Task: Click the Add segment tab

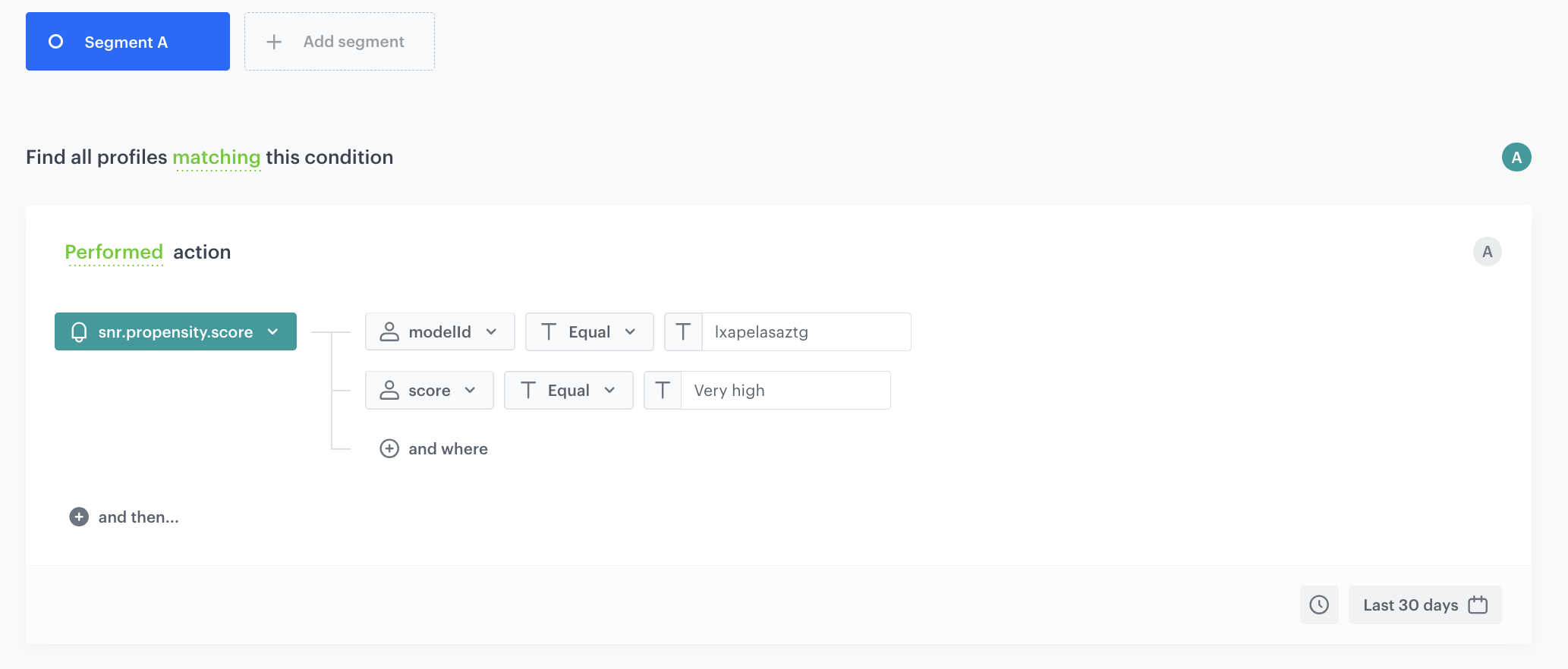Action: 339,42
